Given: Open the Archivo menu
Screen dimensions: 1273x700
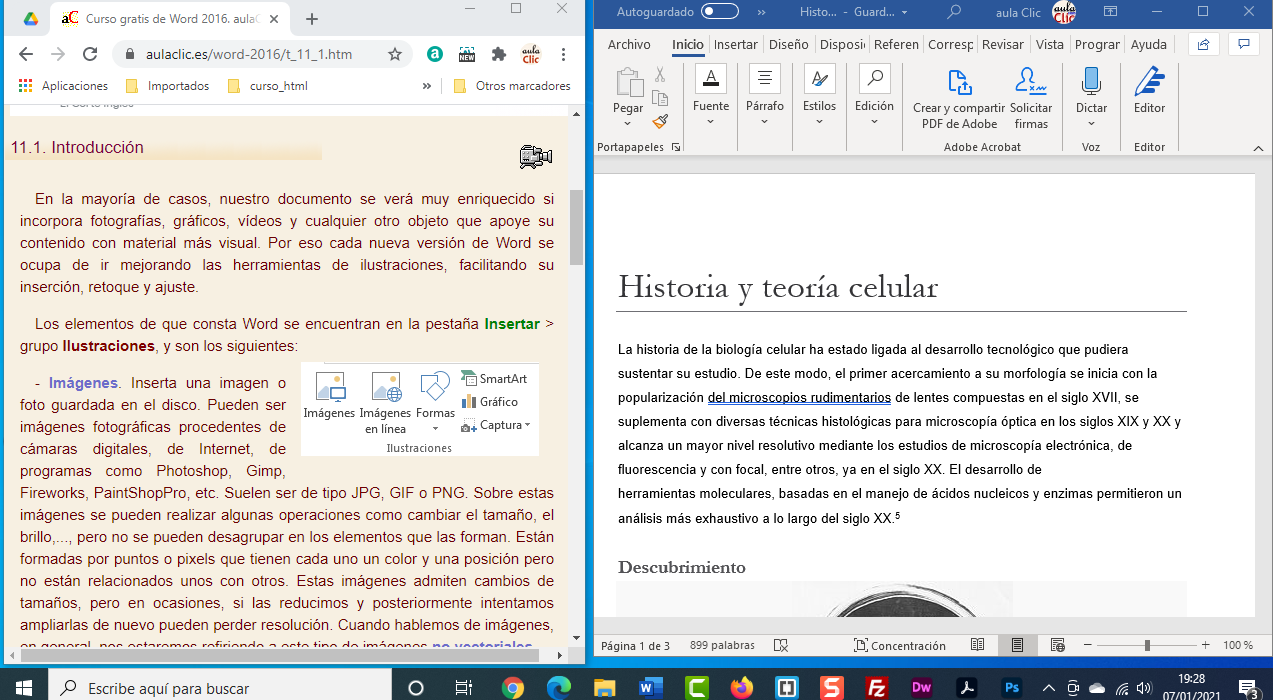Looking at the screenshot, I should (x=629, y=44).
